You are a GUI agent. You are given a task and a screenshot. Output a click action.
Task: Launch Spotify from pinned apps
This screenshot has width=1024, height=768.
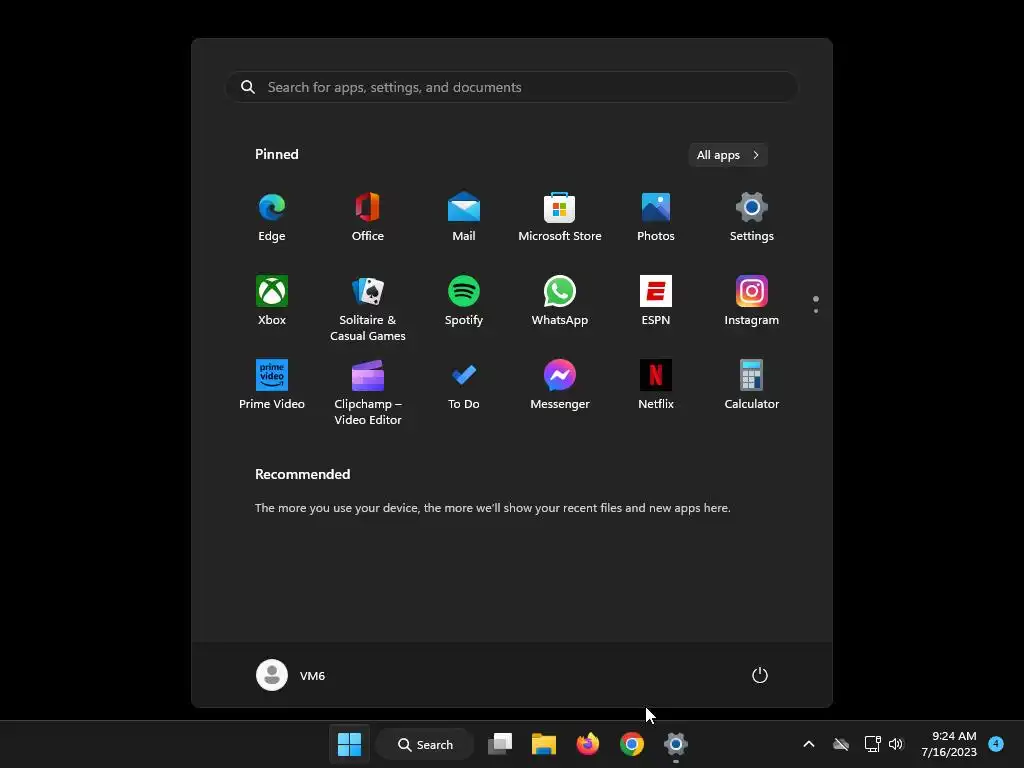[x=464, y=301]
